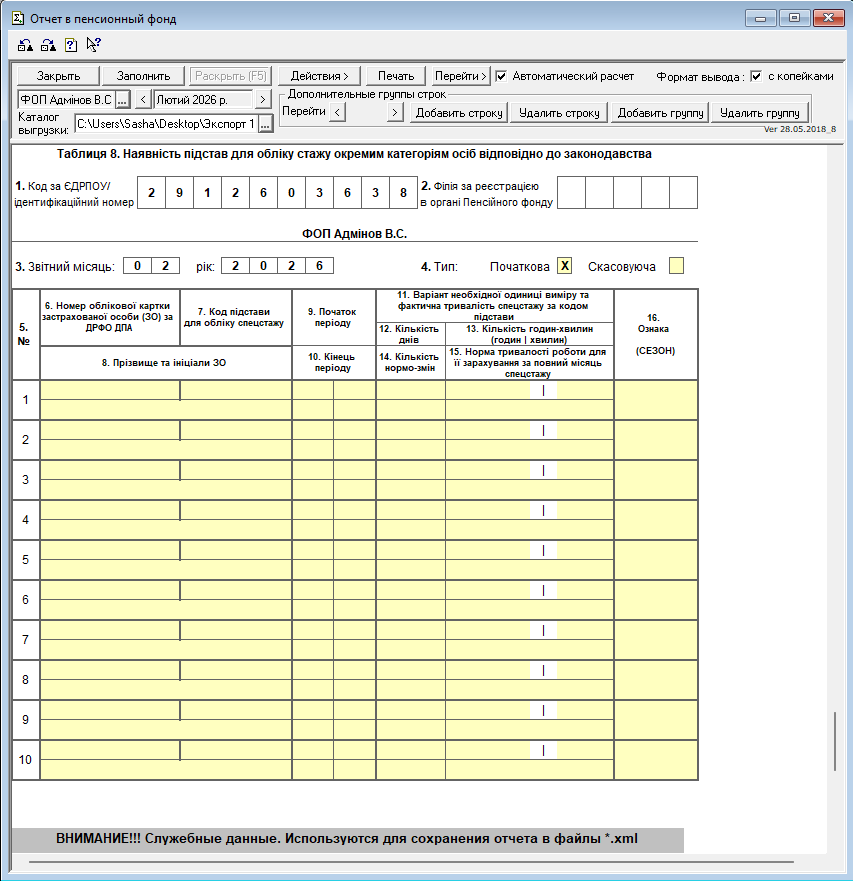Click Удалить группу button
Screen dimensions: 853x881
coord(758,113)
